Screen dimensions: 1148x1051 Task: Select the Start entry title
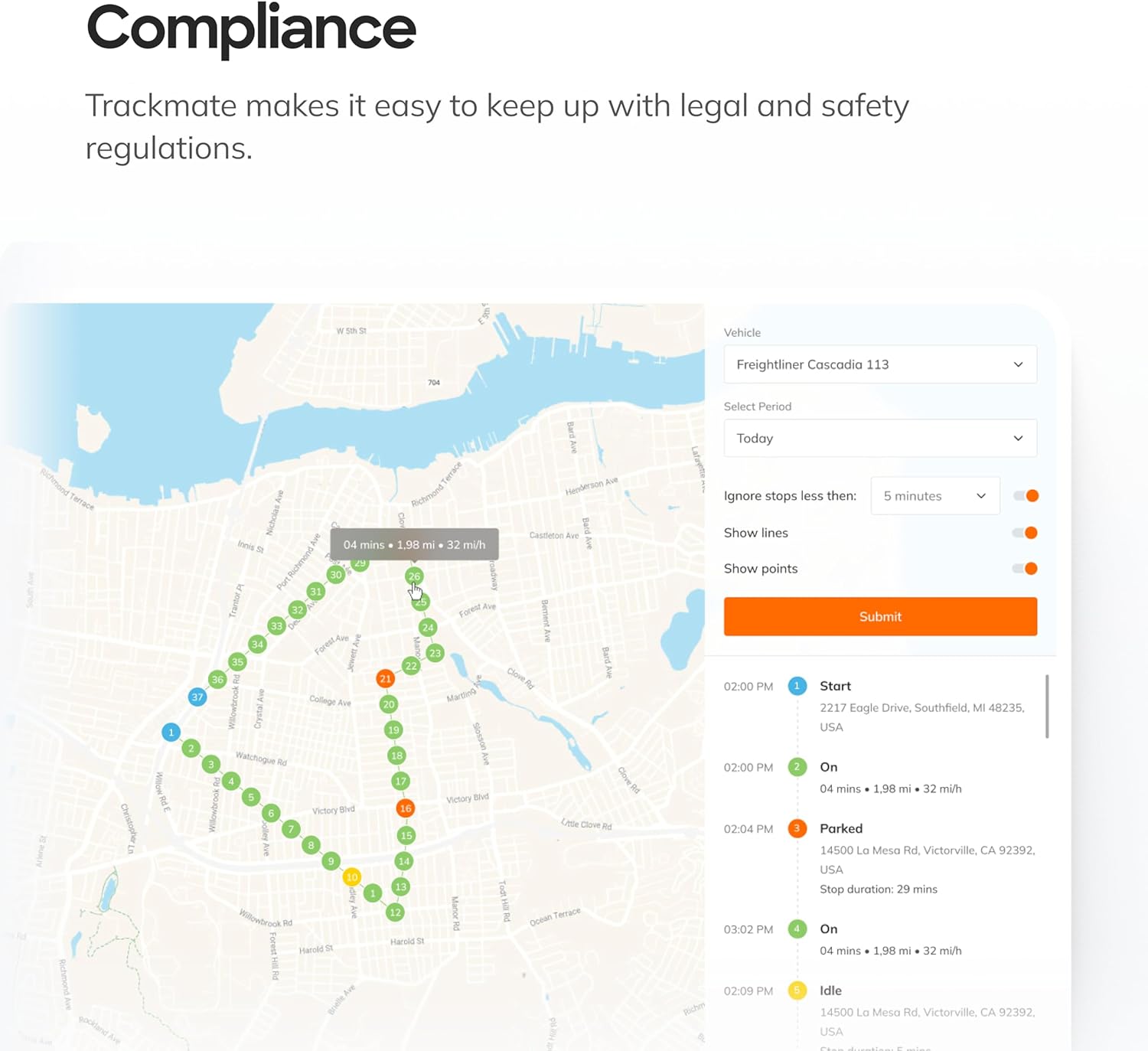[835, 686]
